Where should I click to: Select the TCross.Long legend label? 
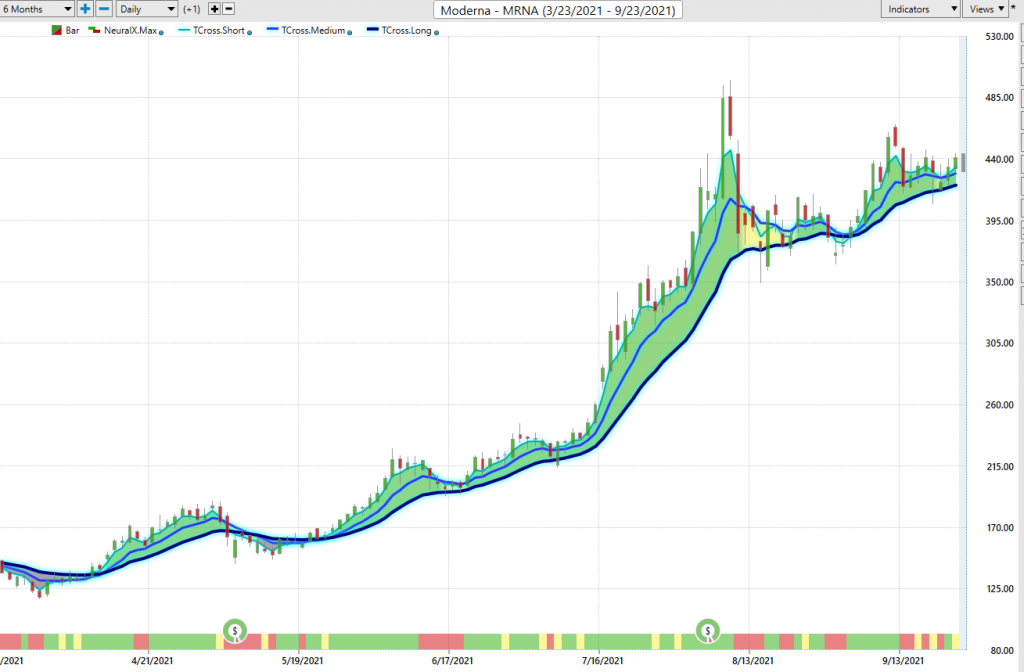407,31
